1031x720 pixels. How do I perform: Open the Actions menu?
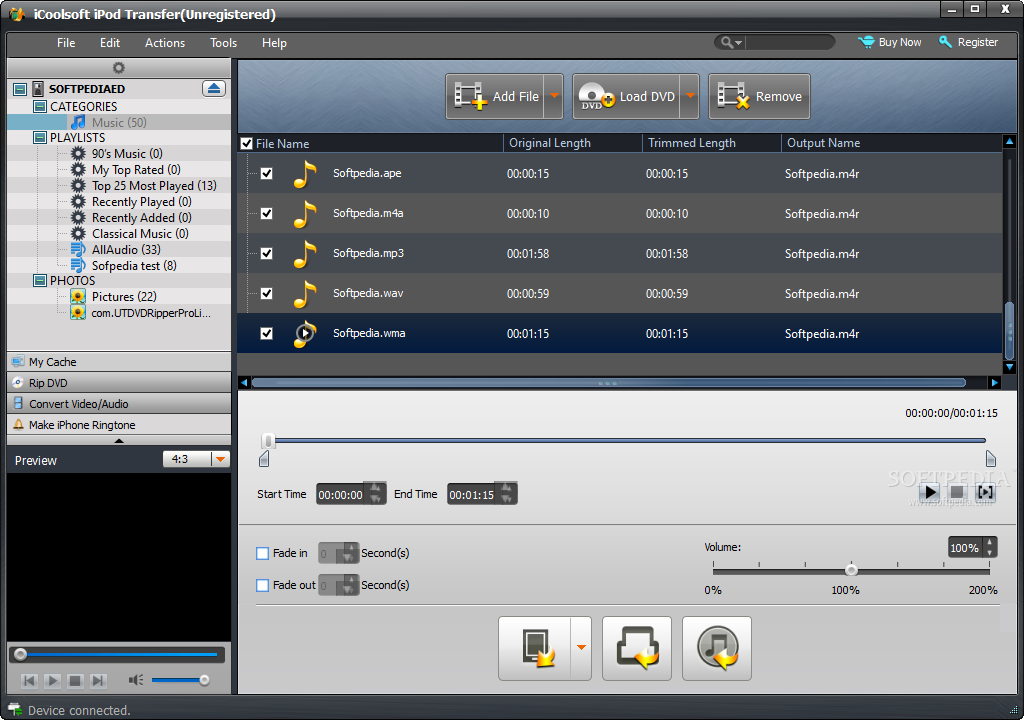pyautogui.click(x=165, y=43)
